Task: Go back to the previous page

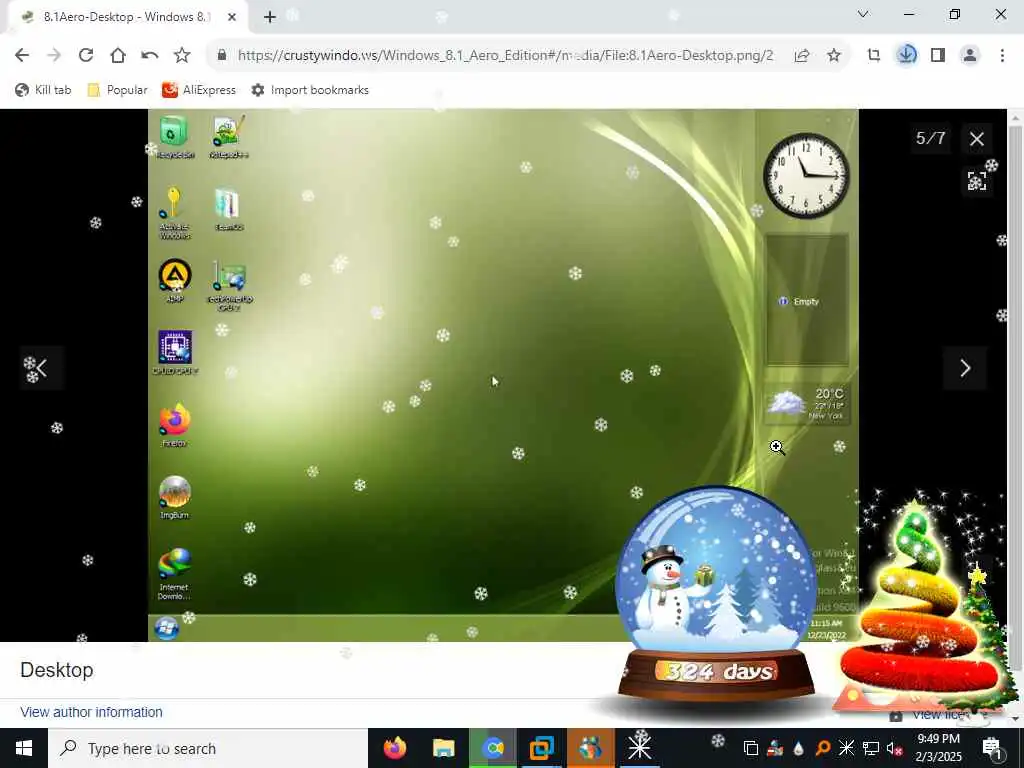Action: [22, 56]
